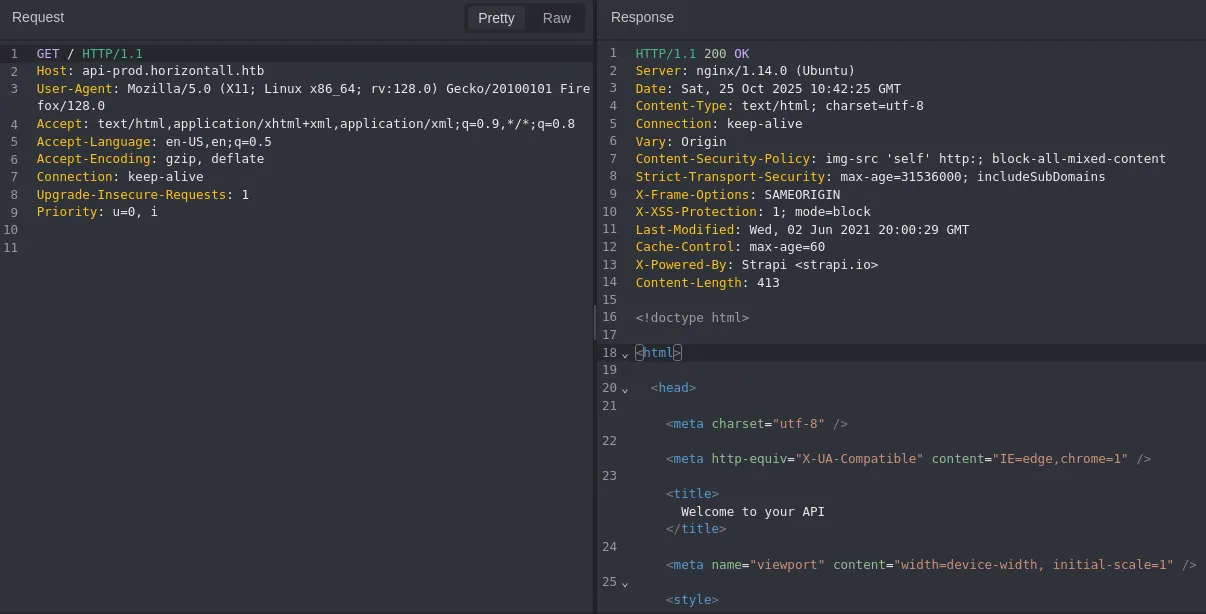1206x614 pixels.
Task: Click the Response panel title
Action: 642,17
